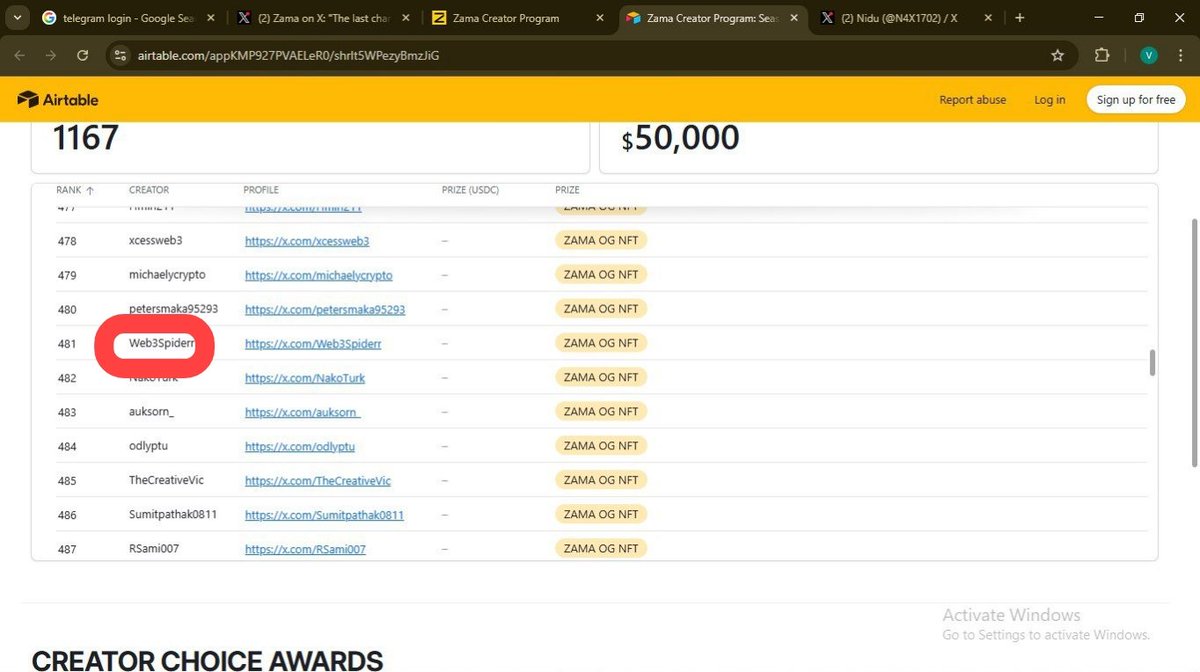Viewport: 1200px width, 672px height.
Task: Open a new browser tab
Action: 1020,18
